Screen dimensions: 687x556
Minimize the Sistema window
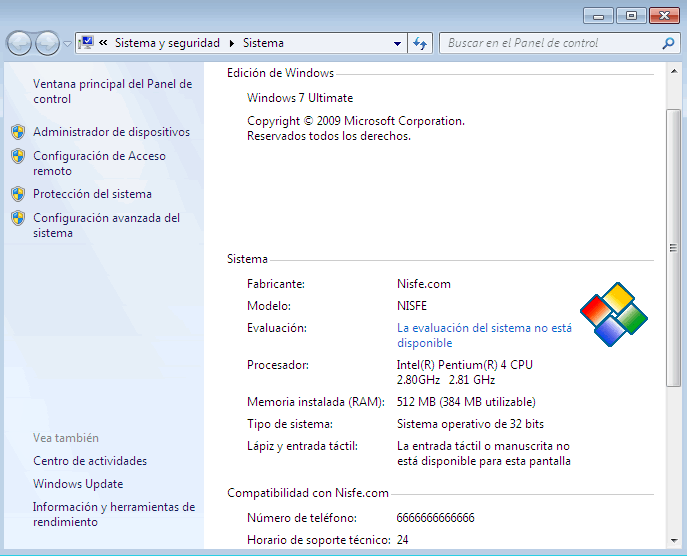pyautogui.click(x=598, y=16)
